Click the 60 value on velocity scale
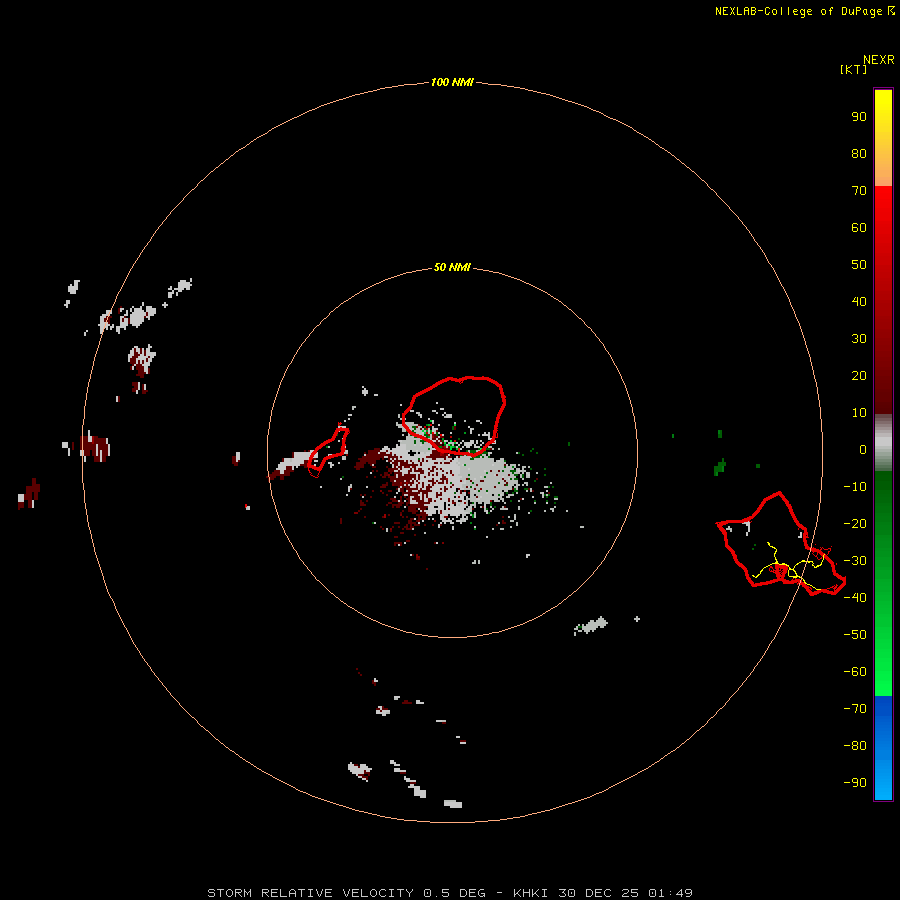The height and width of the screenshot is (900, 900). (x=859, y=227)
